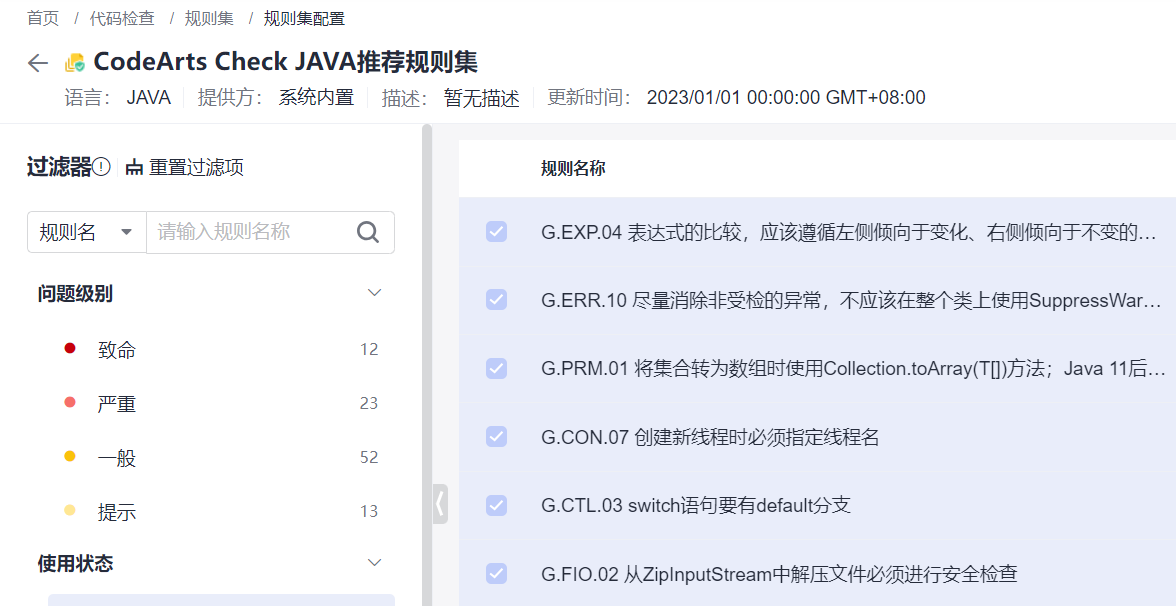
Task: Select the yellow 提示 severity dot
Action: 68,511
